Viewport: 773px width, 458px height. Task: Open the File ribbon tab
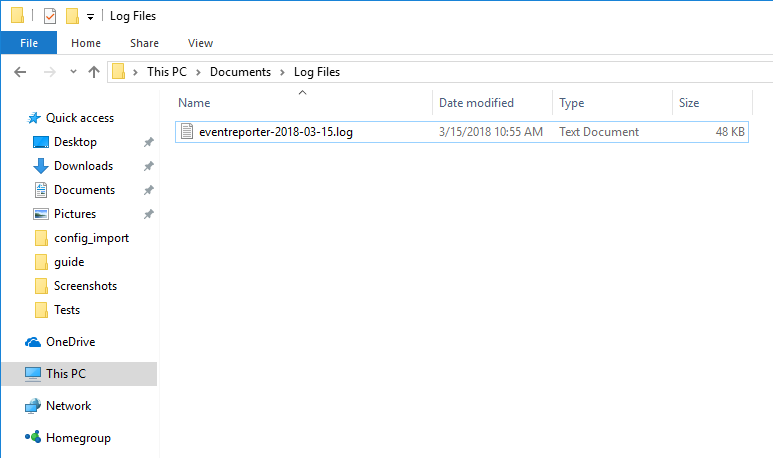pyautogui.click(x=29, y=43)
